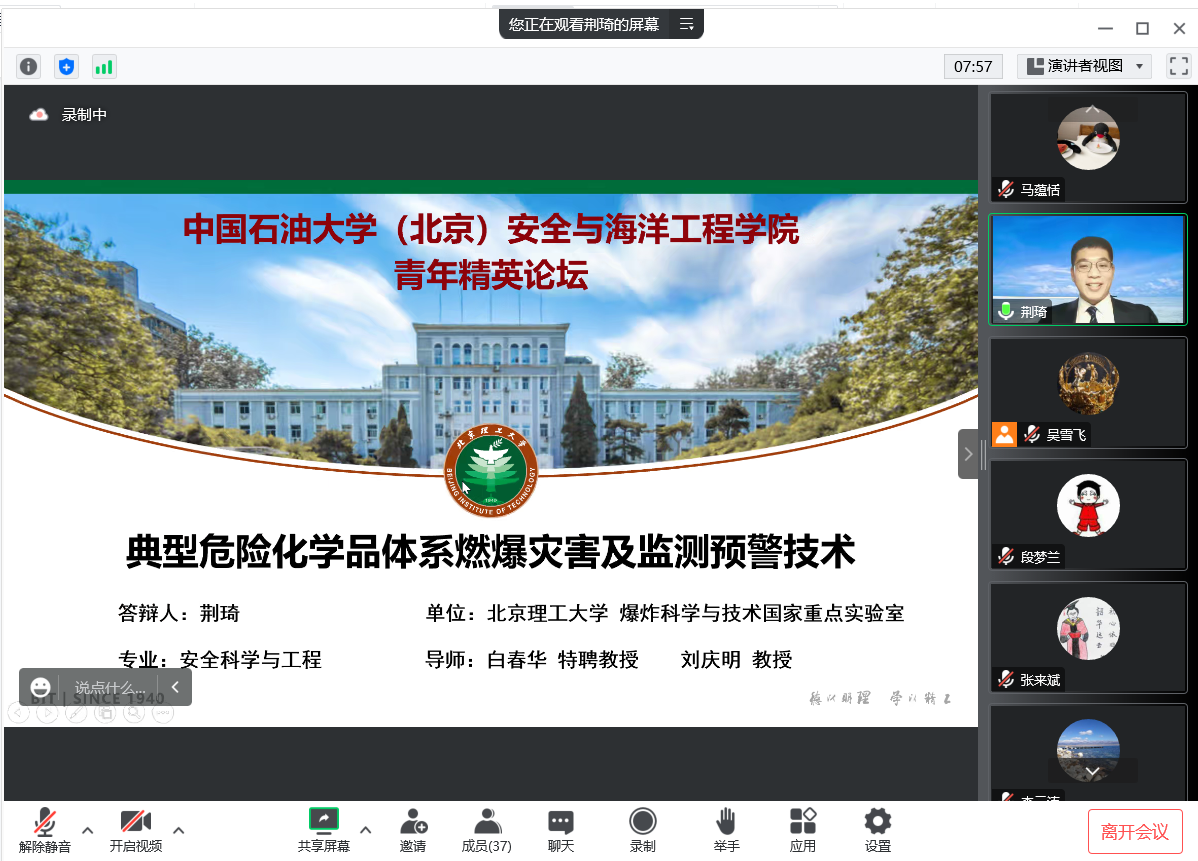Viewport: 1198px width, 861px height.
Task: Expand audio options arrow beside 解除静音
Action: [88, 830]
